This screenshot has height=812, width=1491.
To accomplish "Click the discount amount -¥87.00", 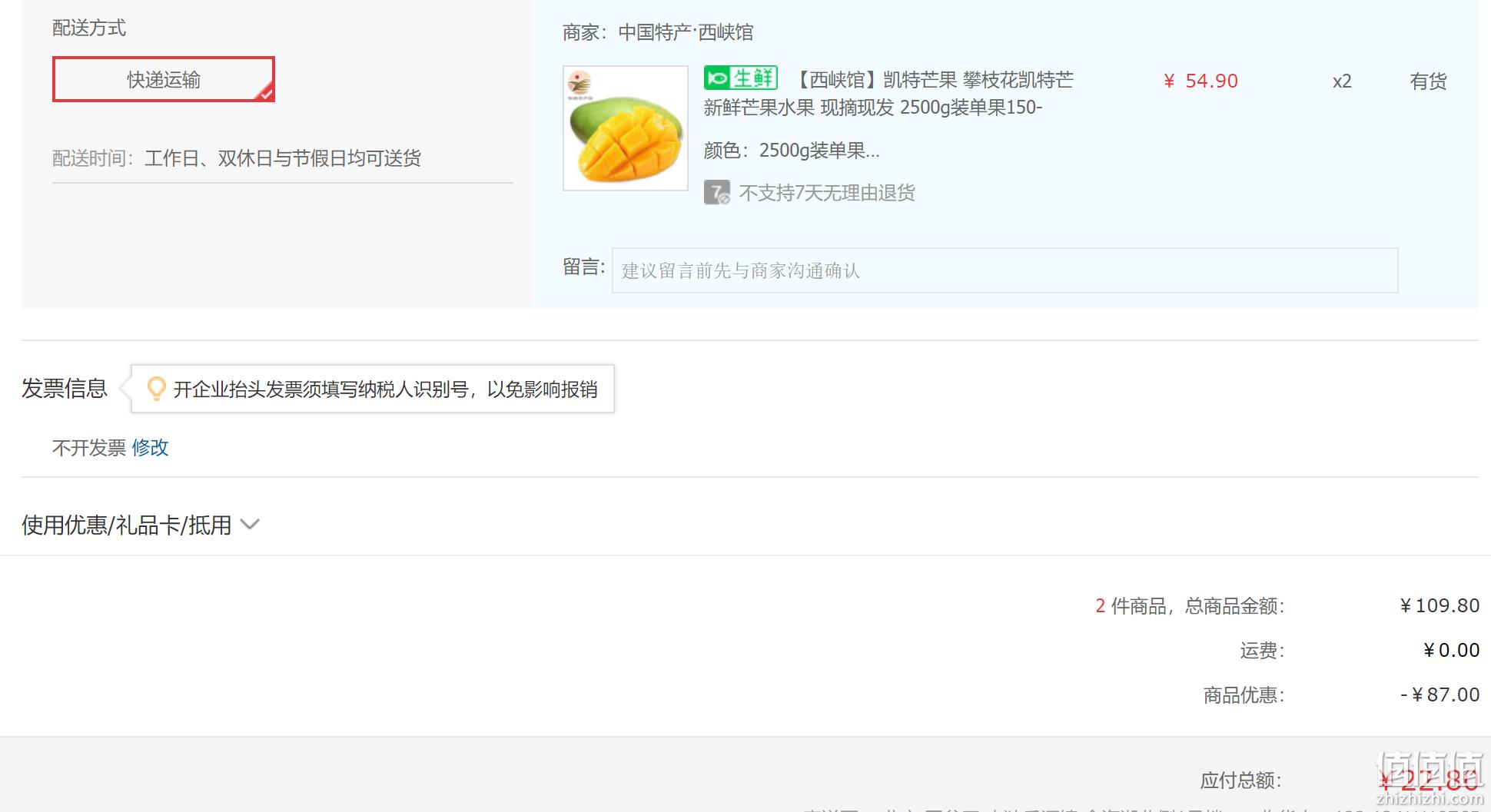I will tap(1440, 695).
